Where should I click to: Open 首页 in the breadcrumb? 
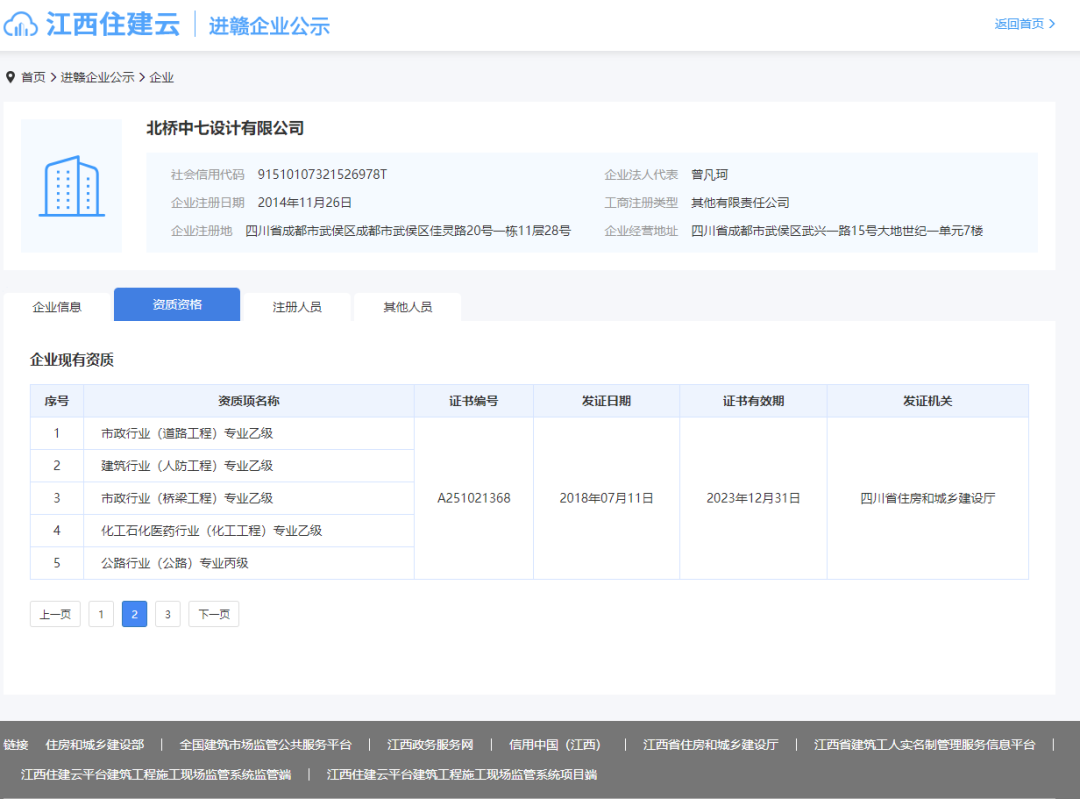(x=33, y=77)
